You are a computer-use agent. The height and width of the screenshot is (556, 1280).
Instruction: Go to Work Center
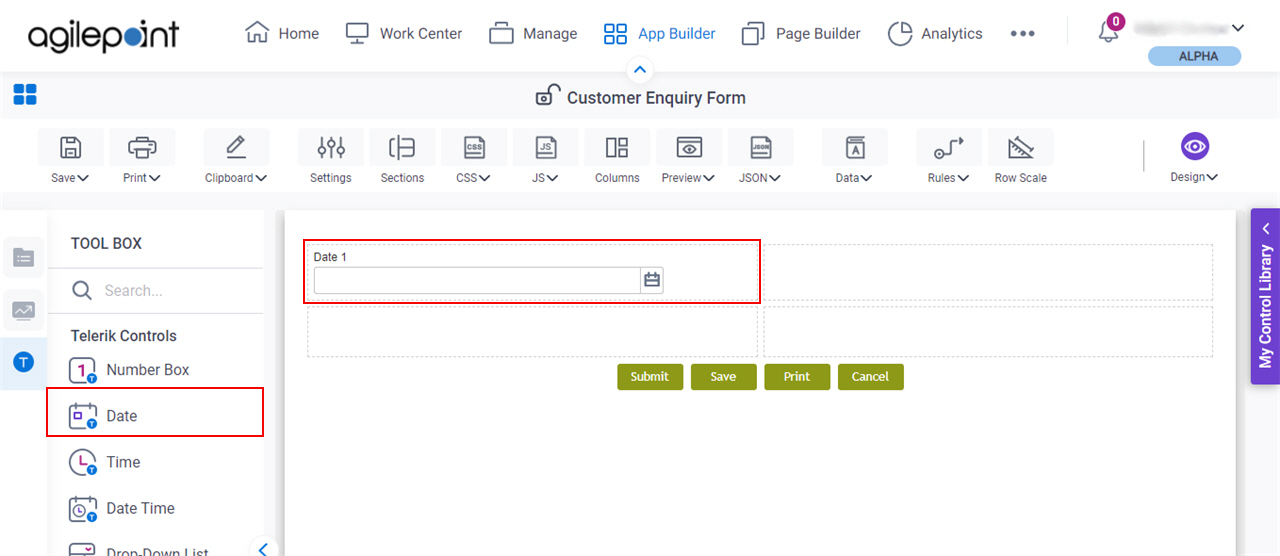(x=404, y=33)
